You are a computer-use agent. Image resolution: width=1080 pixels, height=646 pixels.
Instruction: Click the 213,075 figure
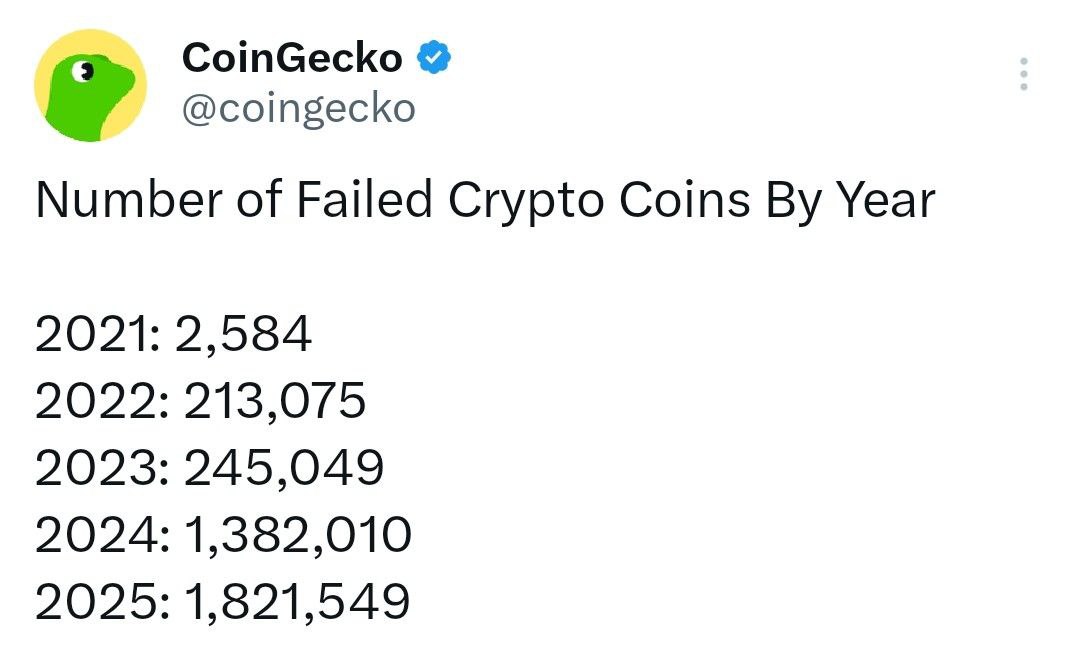coord(275,403)
